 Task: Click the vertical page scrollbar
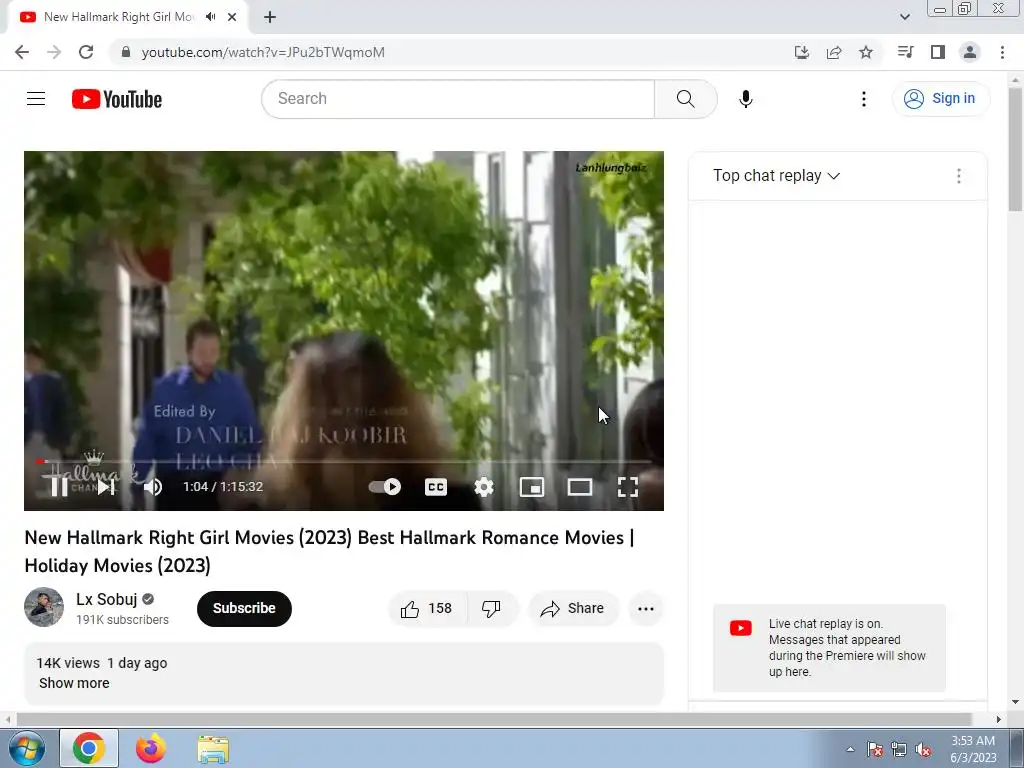click(1015, 150)
